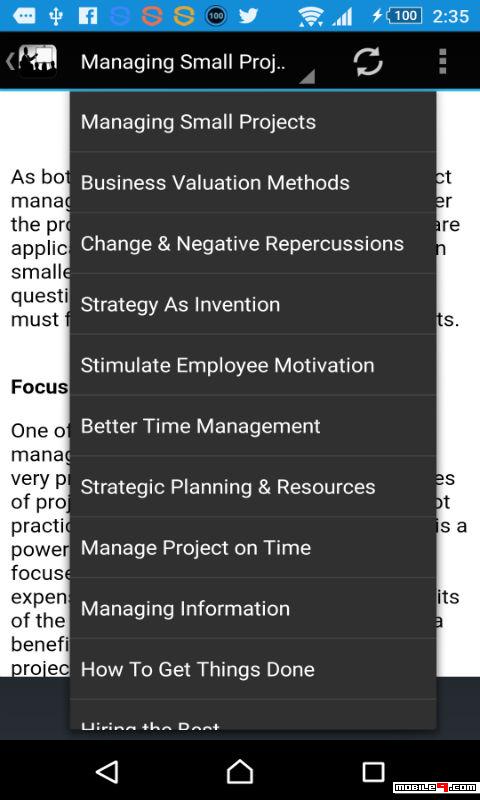Viewport: 480px width, 800px height.
Task: Select Managing Small Projects from list
Action: click(x=253, y=121)
